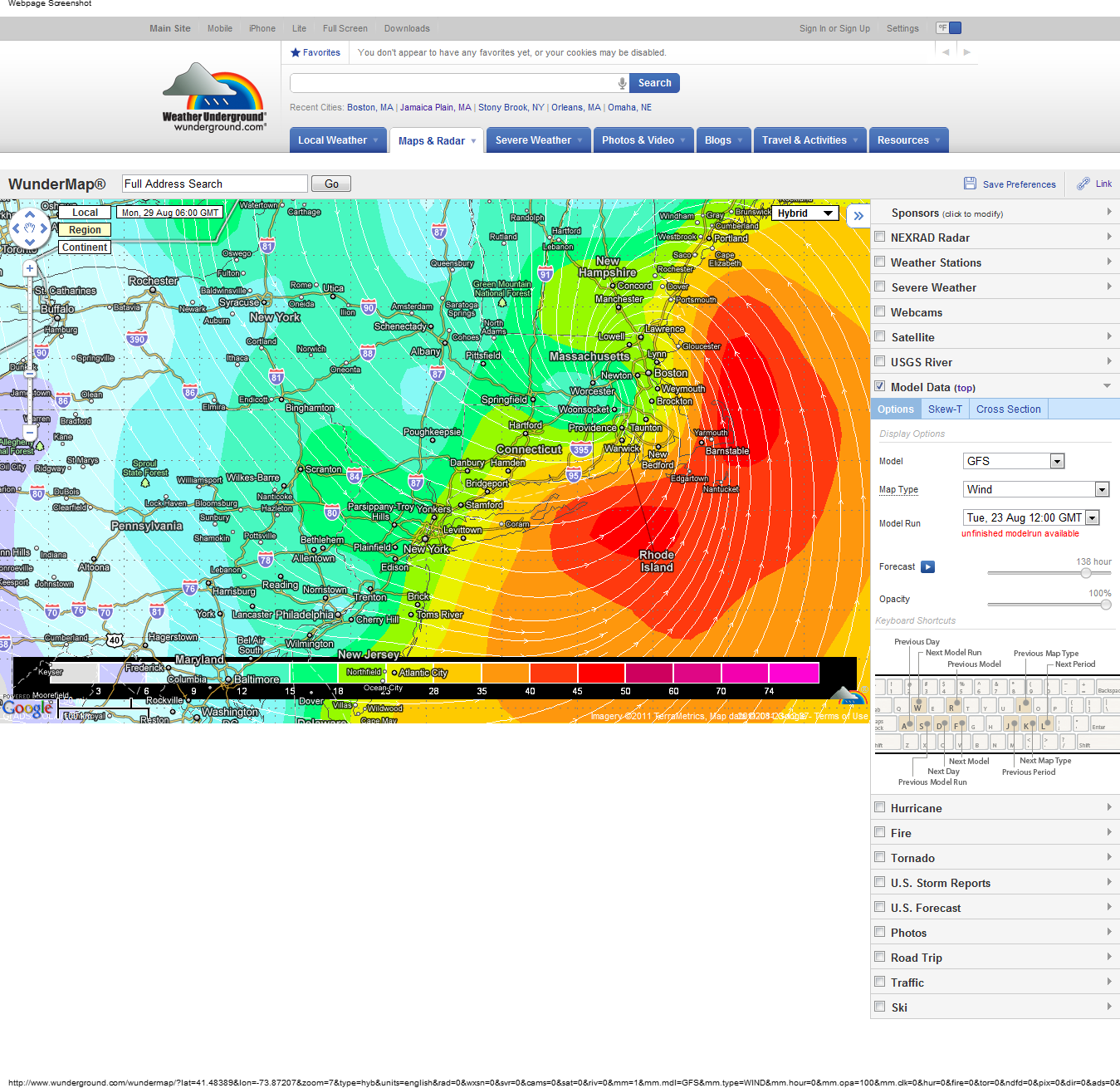Collapse the side panel with double-arrow icon
The height and width of the screenshot is (1088, 1120).
coord(858,216)
